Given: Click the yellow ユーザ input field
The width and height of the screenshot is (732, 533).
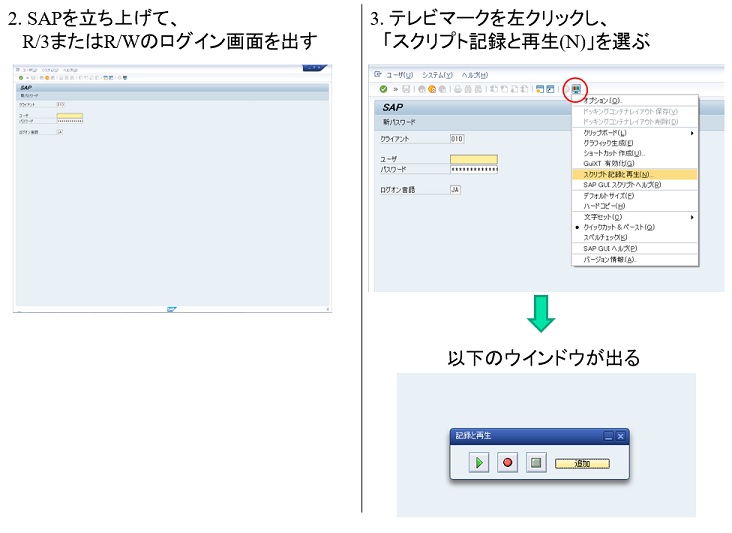Looking at the screenshot, I should [x=474, y=159].
